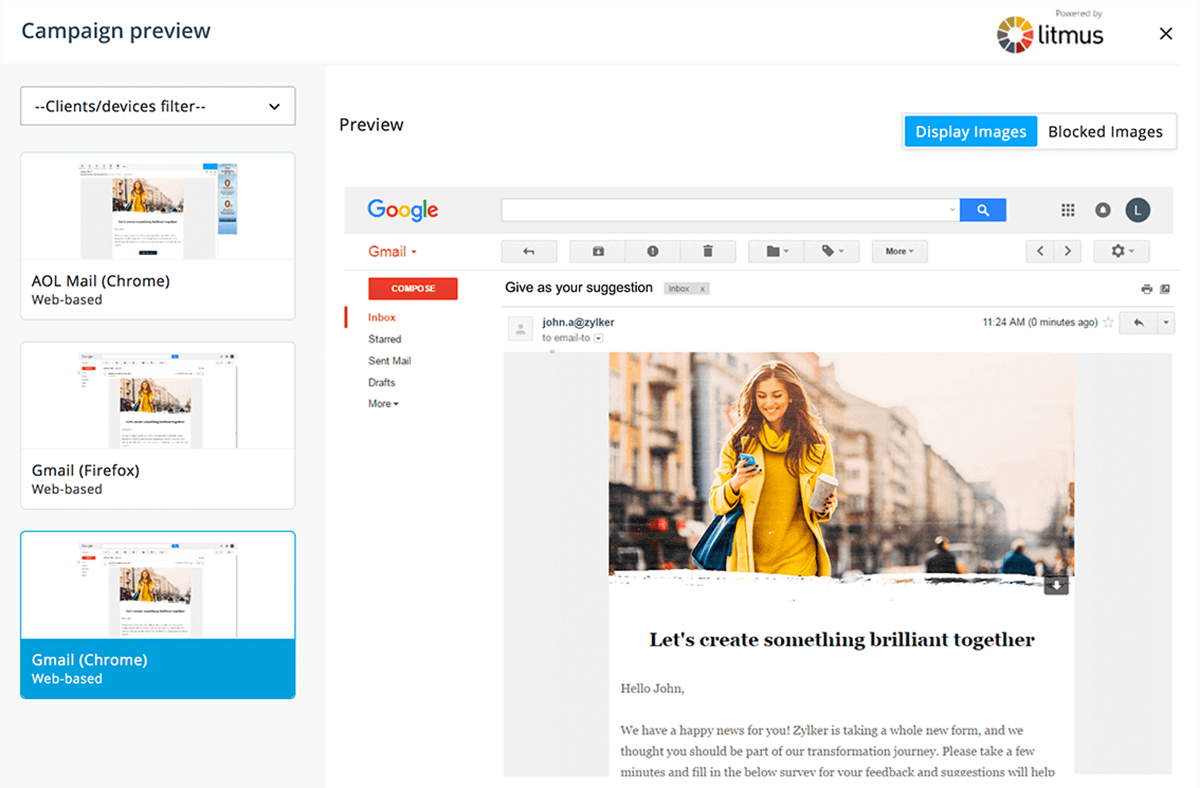
Task: Select Sent Mail in the sidebar
Action: coord(389,361)
